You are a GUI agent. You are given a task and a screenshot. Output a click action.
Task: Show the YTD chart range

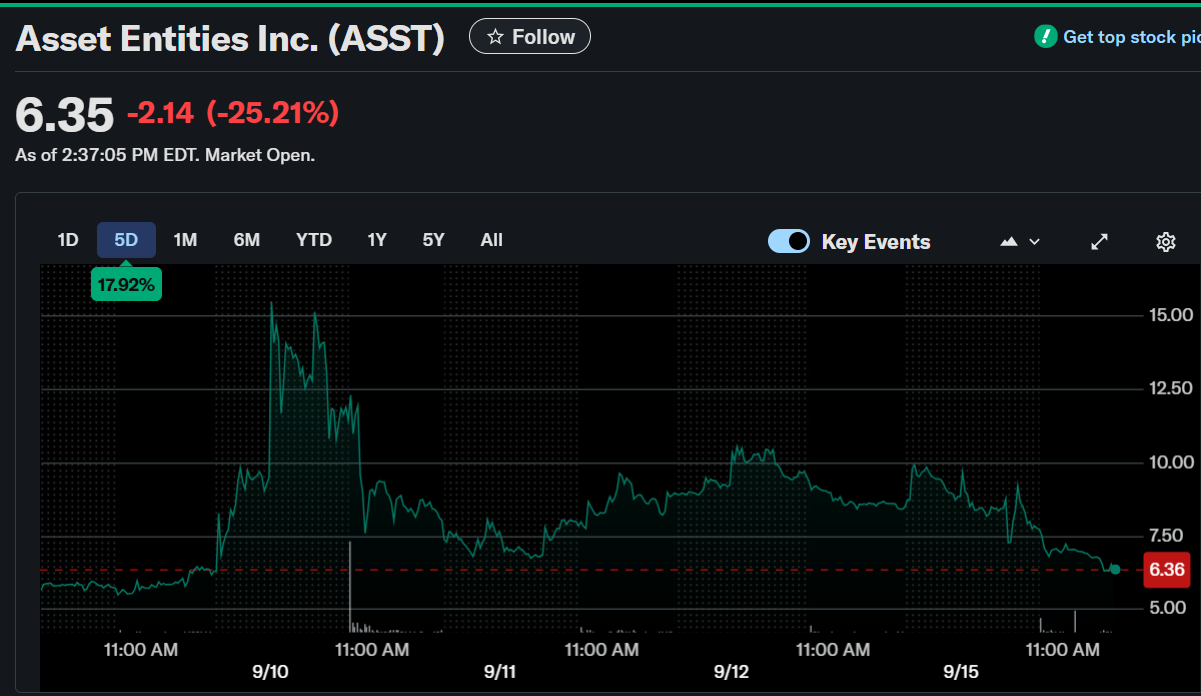pos(314,240)
